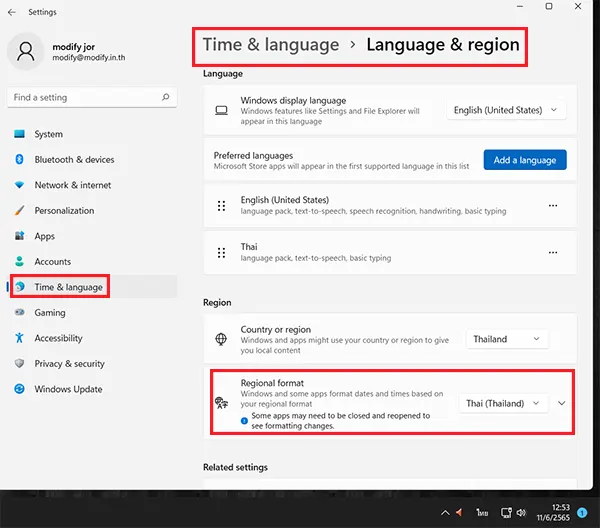
Task: Go to Privacy & security settings
Action: point(69,364)
